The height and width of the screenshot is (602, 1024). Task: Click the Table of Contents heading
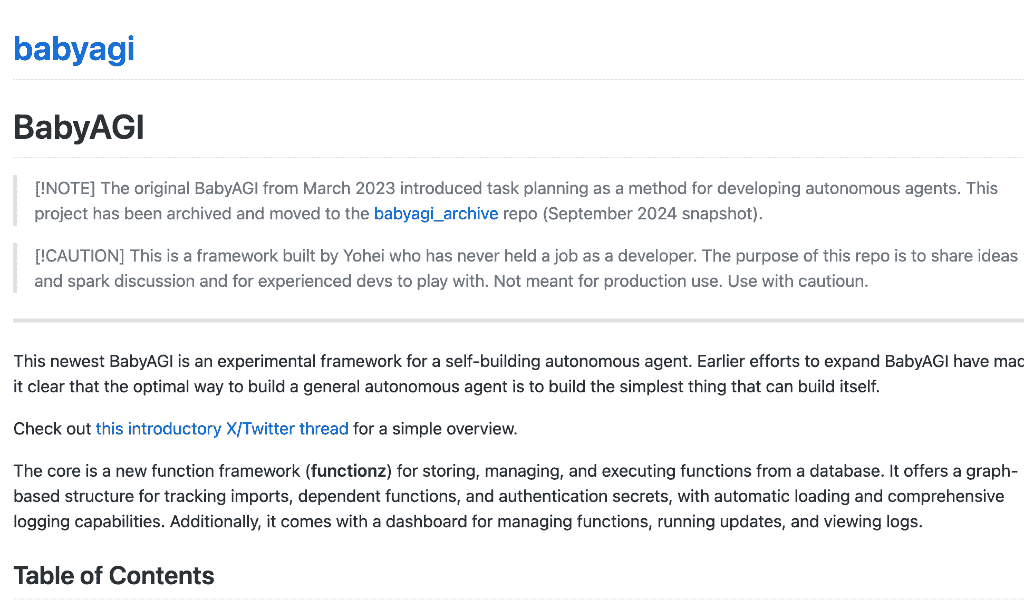click(x=114, y=575)
